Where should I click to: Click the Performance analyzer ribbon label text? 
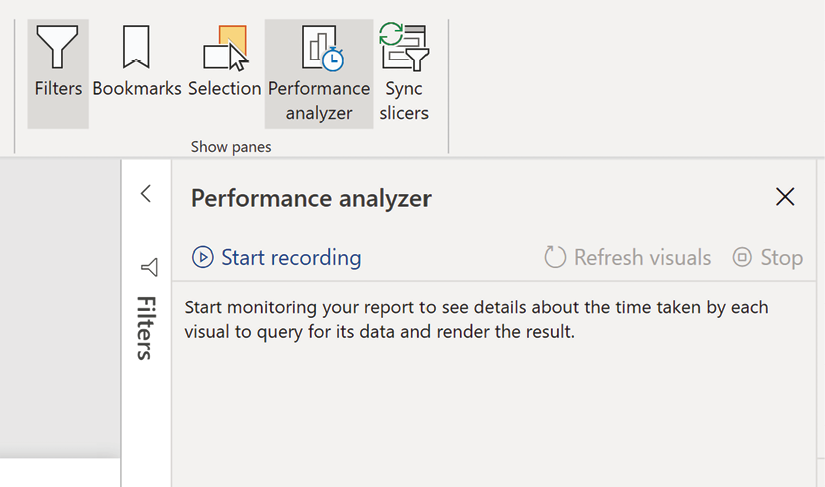(319, 100)
